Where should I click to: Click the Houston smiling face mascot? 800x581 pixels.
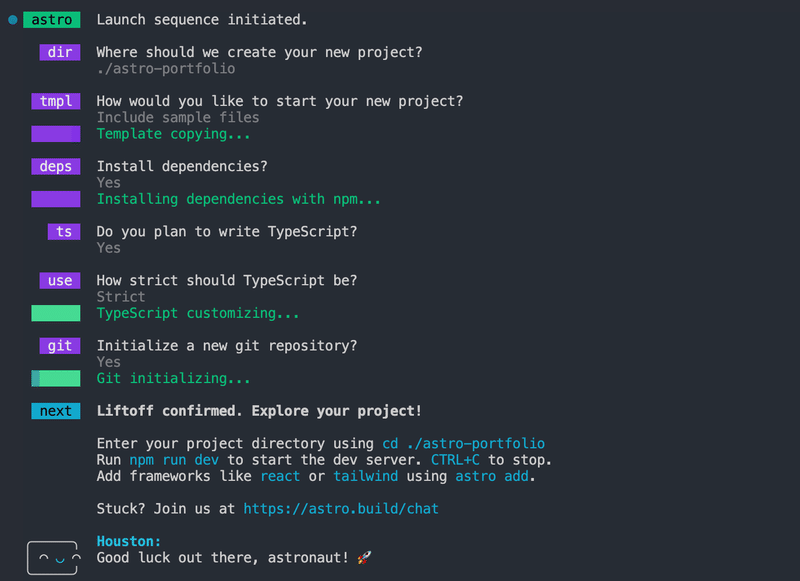coord(53,558)
